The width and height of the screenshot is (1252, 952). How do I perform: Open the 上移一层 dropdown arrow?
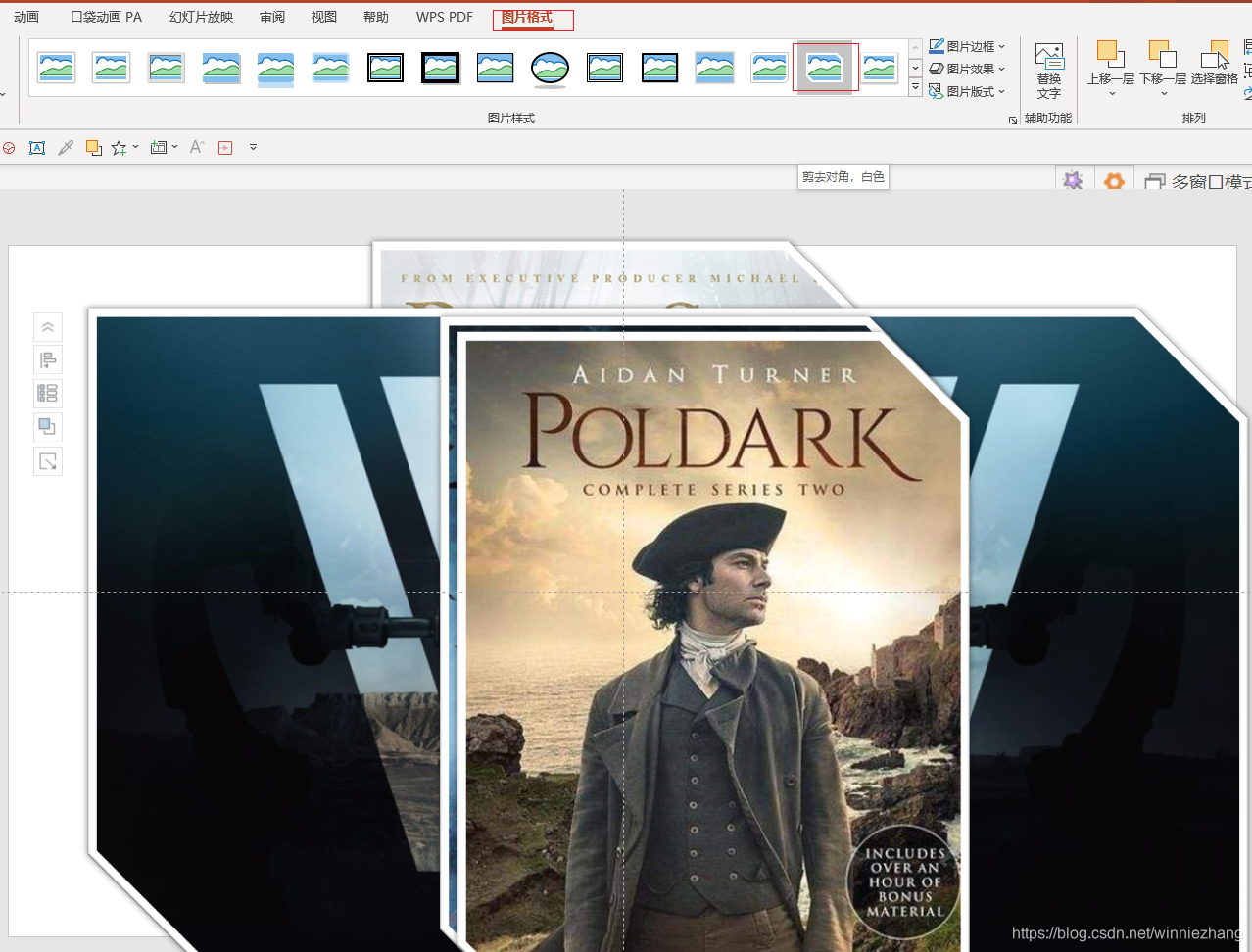pyautogui.click(x=1111, y=95)
